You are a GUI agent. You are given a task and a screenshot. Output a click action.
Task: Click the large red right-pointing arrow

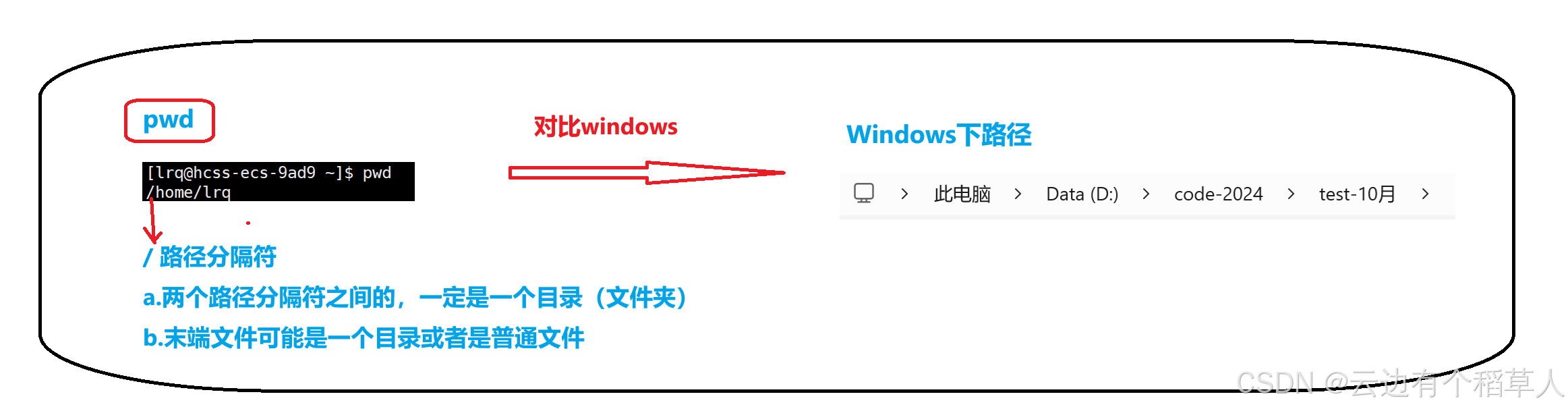(646, 173)
